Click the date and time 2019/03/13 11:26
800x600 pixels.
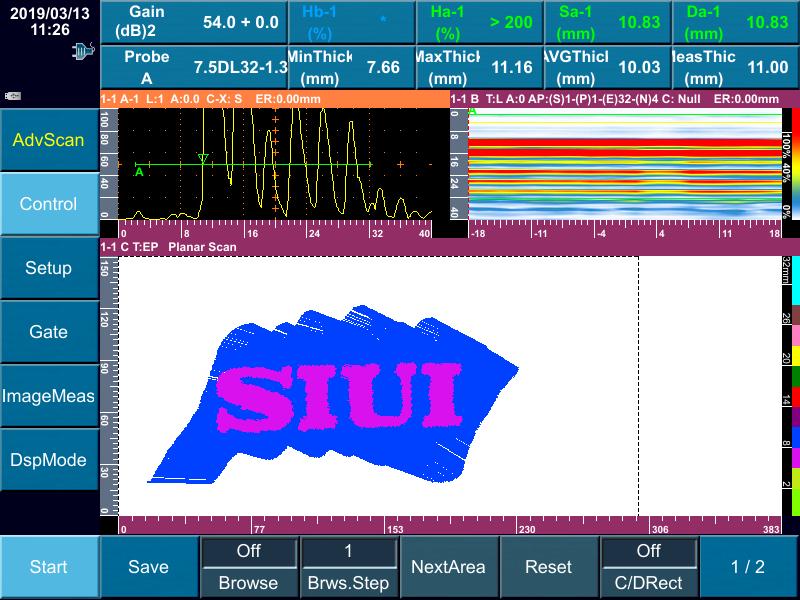[x=50, y=21]
